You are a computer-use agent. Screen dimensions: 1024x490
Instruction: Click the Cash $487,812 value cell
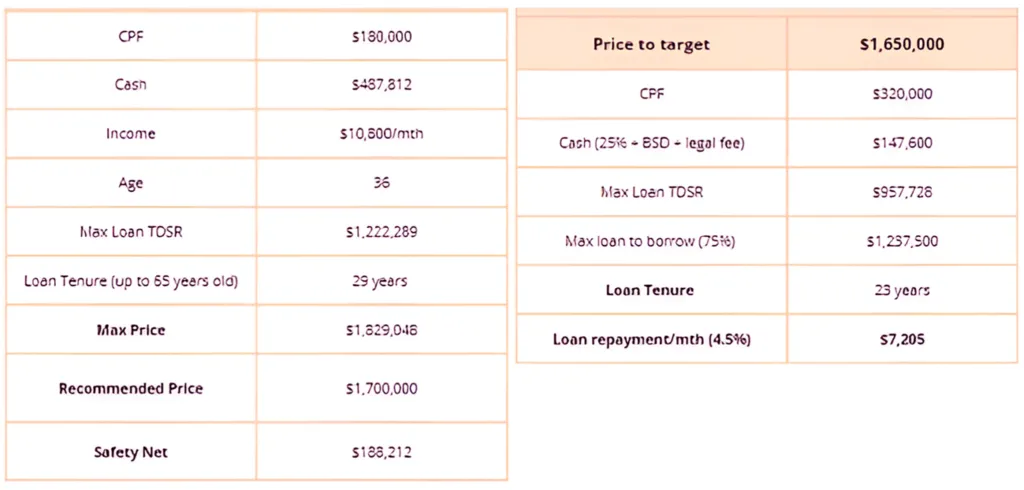[381, 85]
